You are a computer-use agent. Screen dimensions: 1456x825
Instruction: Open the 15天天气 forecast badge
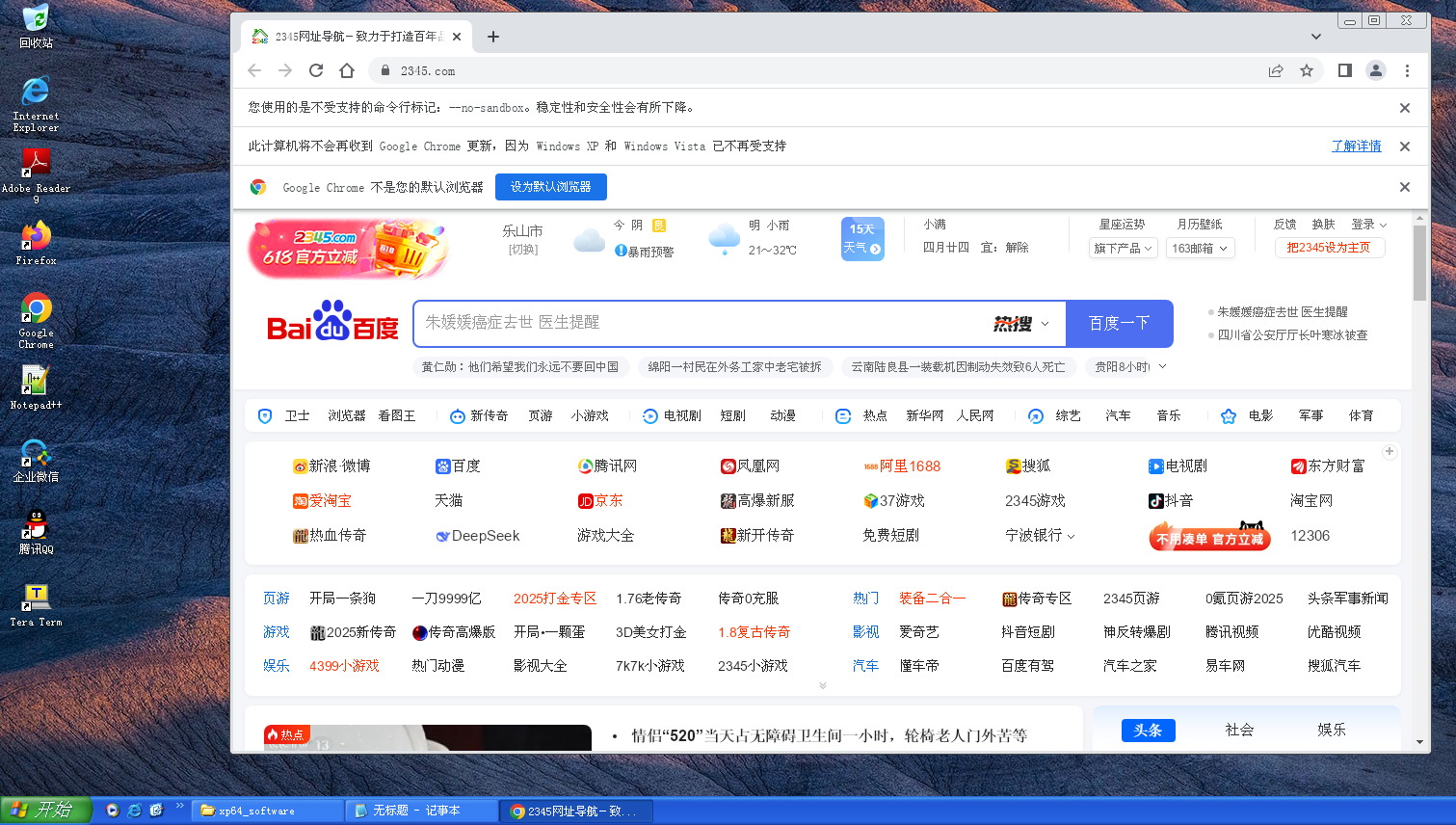[x=862, y=238]
